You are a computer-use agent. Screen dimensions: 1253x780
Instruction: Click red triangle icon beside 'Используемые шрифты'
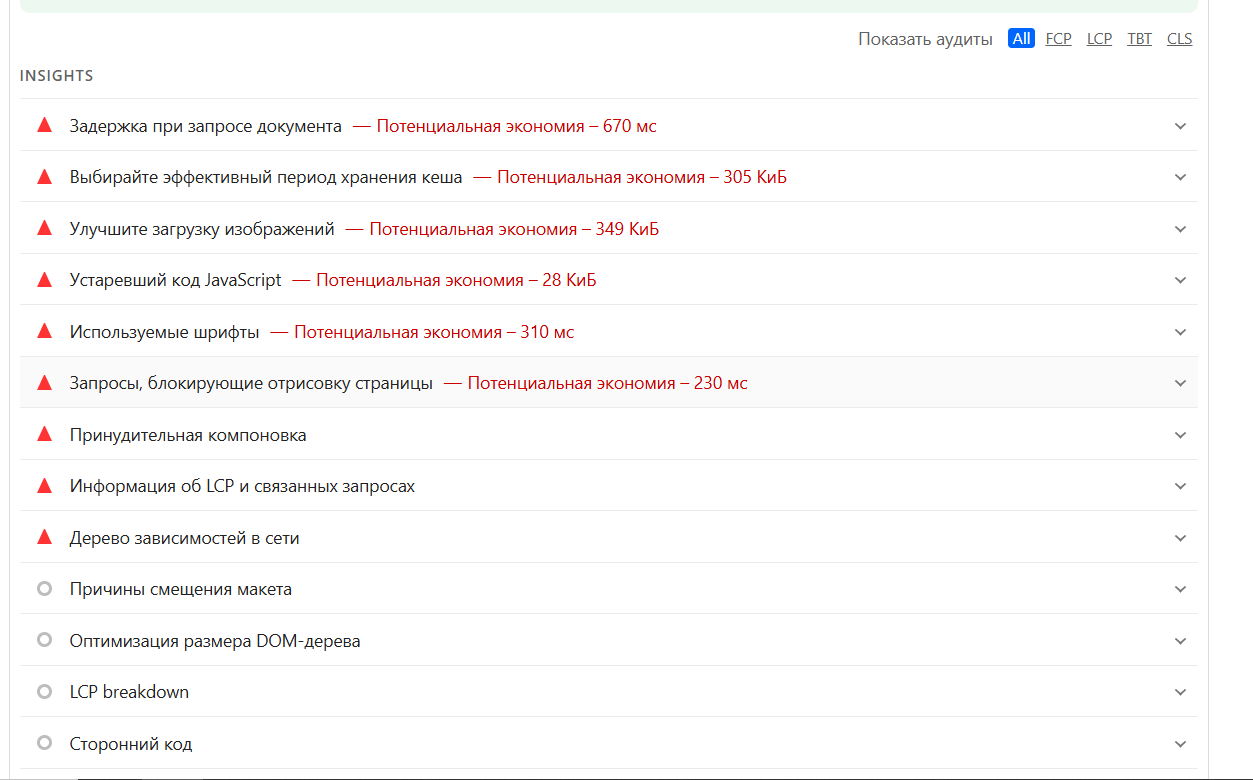point(44,332)
